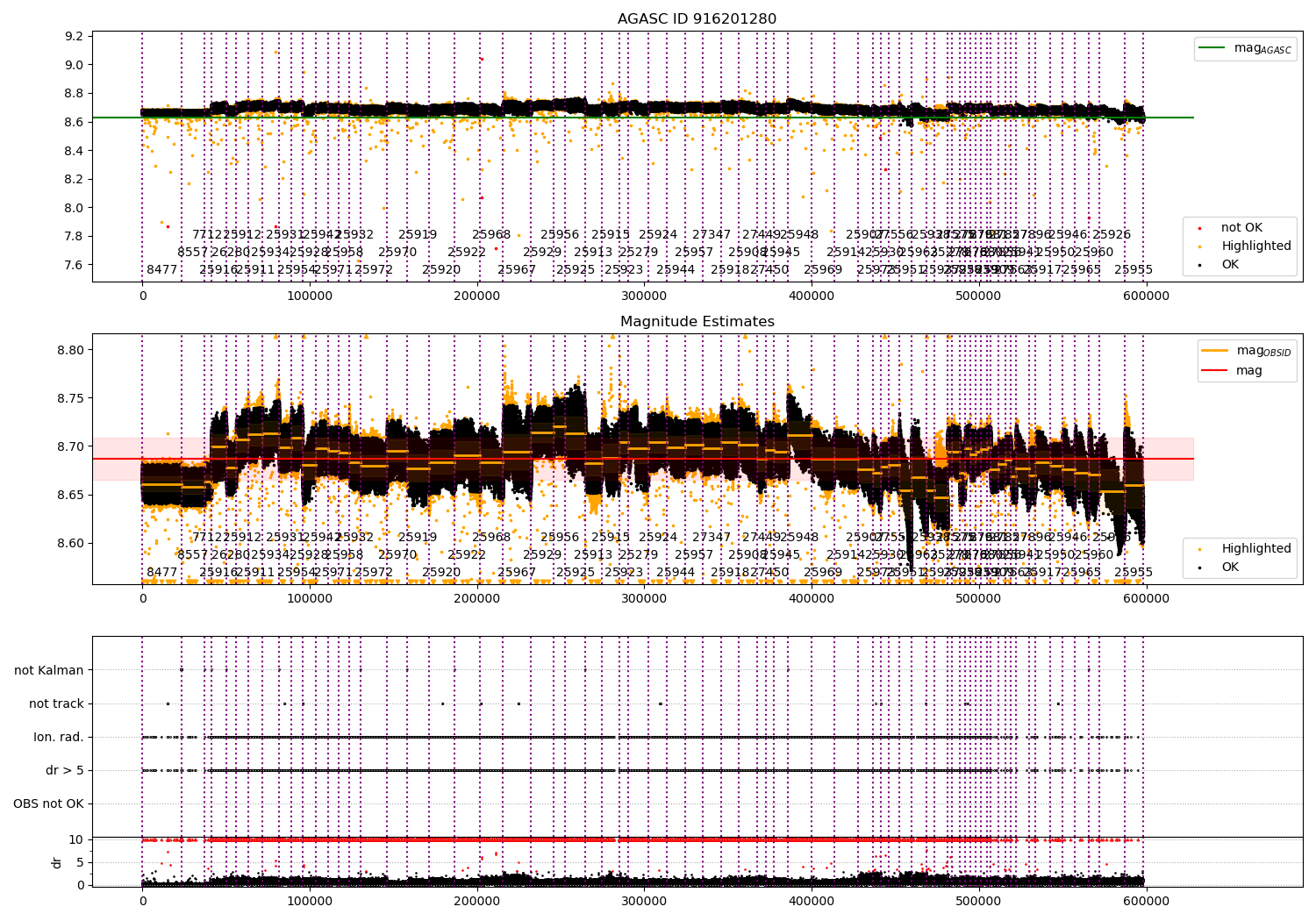The image size is (1316, 921).
Task: Click 'not OK' legend entry in top plot
Action: (1231, 228)
